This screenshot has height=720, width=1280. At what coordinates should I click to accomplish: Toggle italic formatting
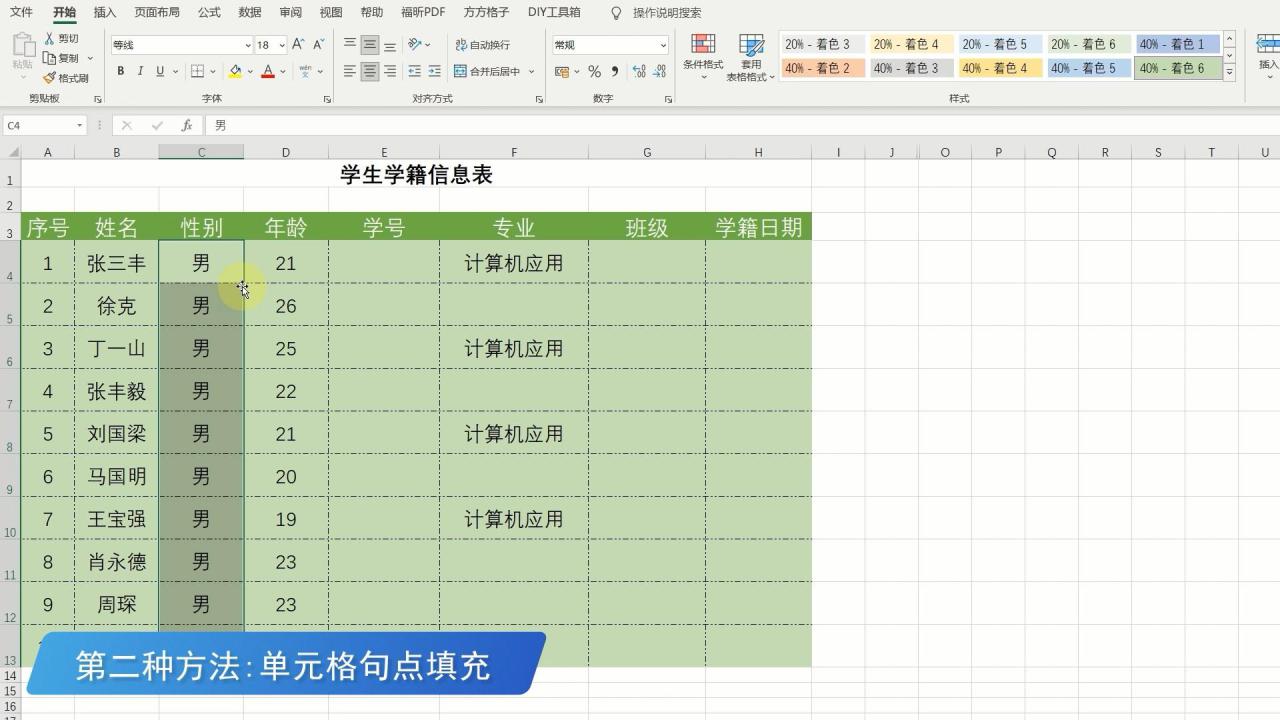140,71
